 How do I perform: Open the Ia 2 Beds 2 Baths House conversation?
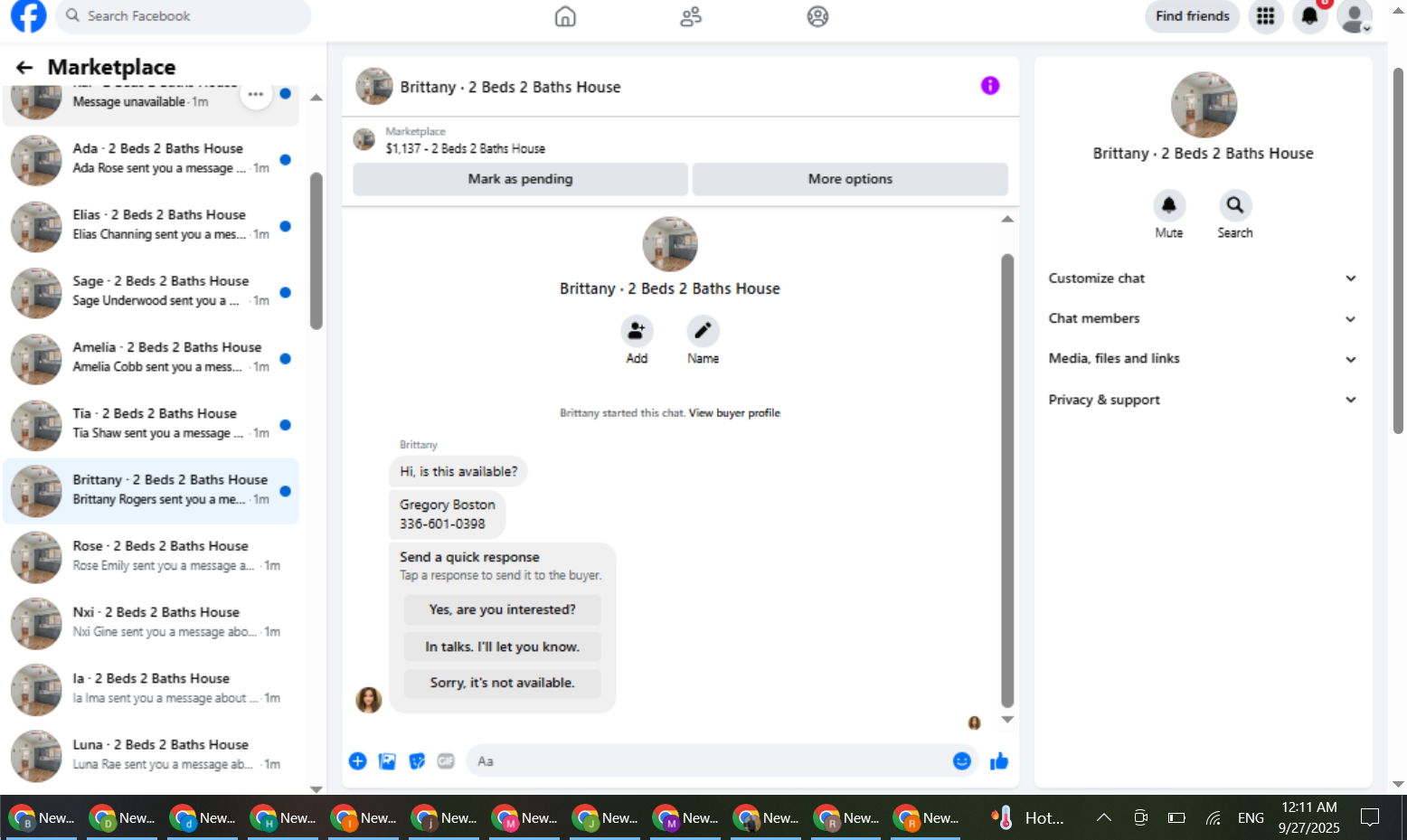click(x=151, y=689)
